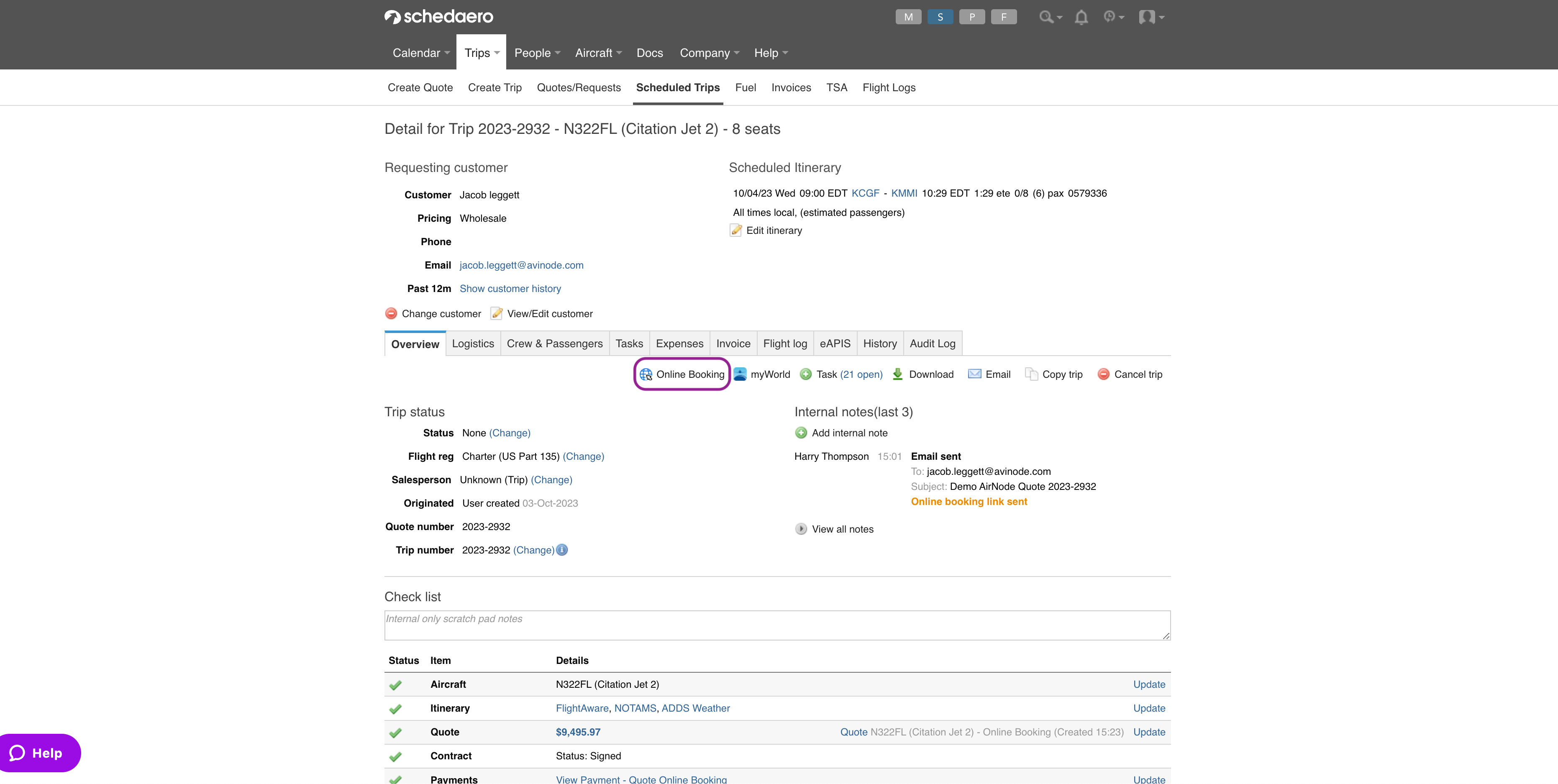This screenshot has width=1558, height=784.
Task: Change the Flight reg setting
Action: point(584,457)
